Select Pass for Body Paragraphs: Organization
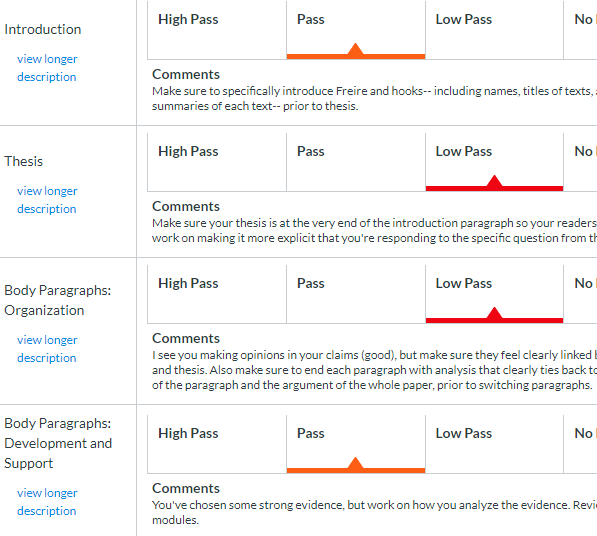The height and width of the screenshot is (536, 597). [356, 294]
